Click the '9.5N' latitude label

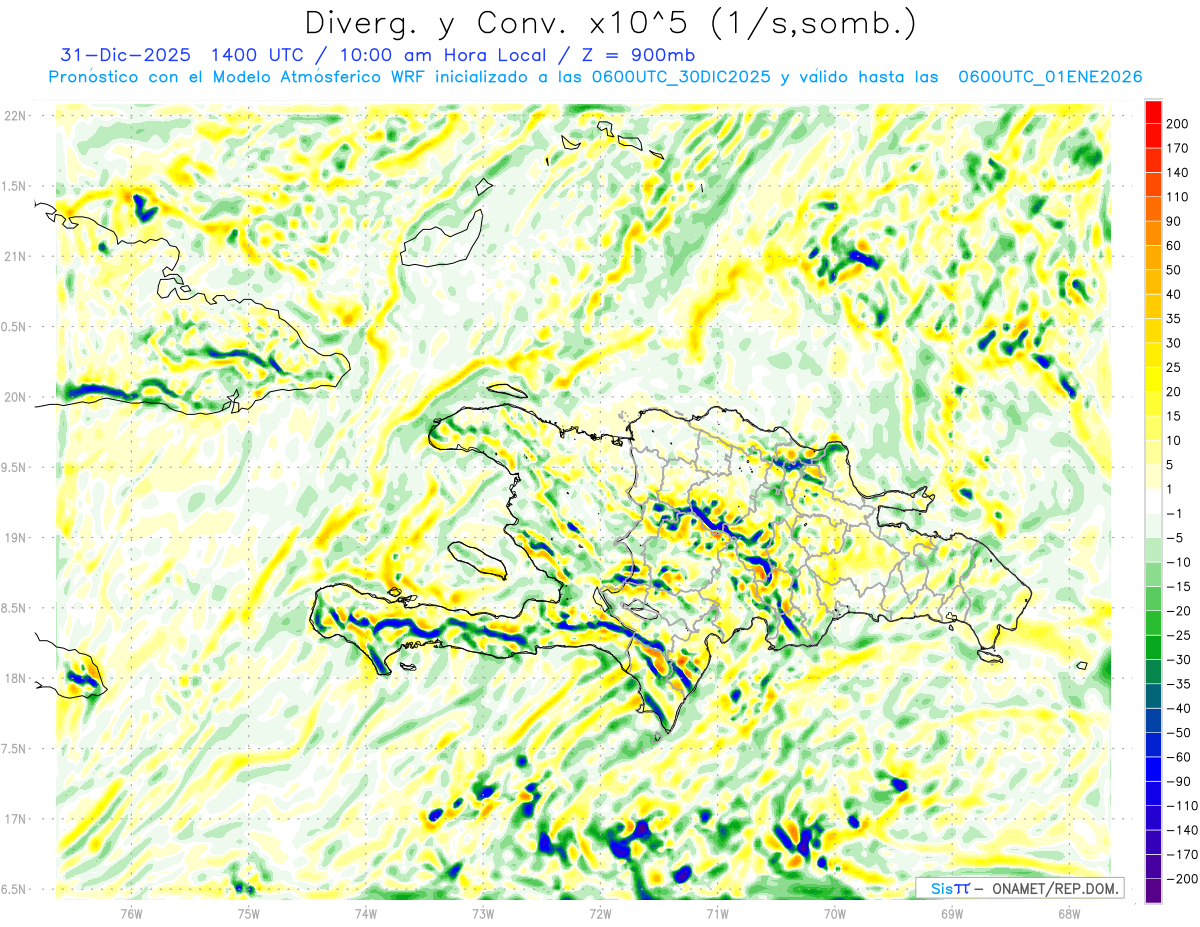click(15, 467)
